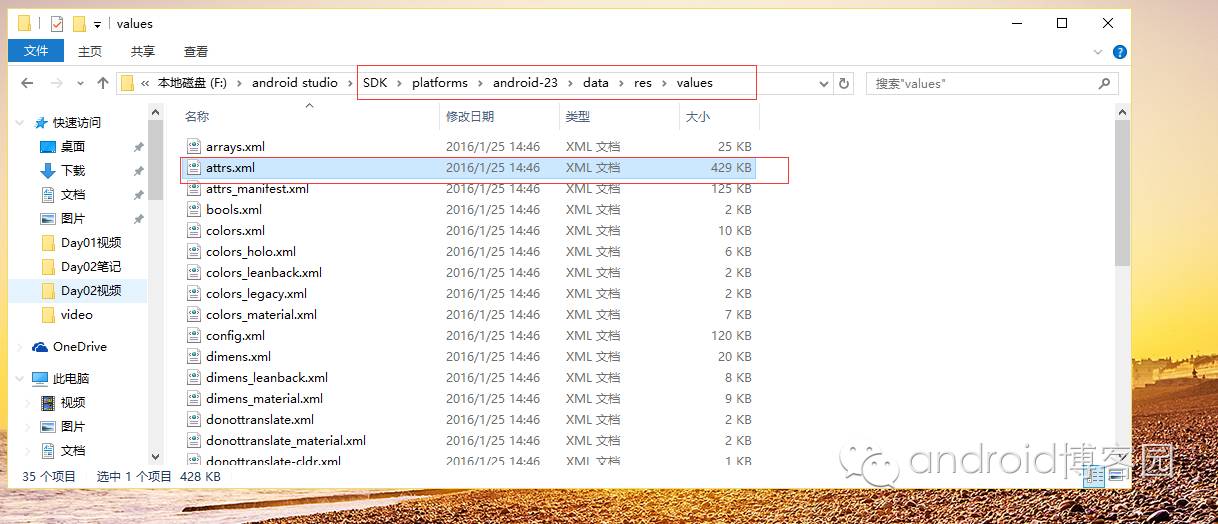
Task: Select 下载 in quick access
Action: click(x=73, y=170)
